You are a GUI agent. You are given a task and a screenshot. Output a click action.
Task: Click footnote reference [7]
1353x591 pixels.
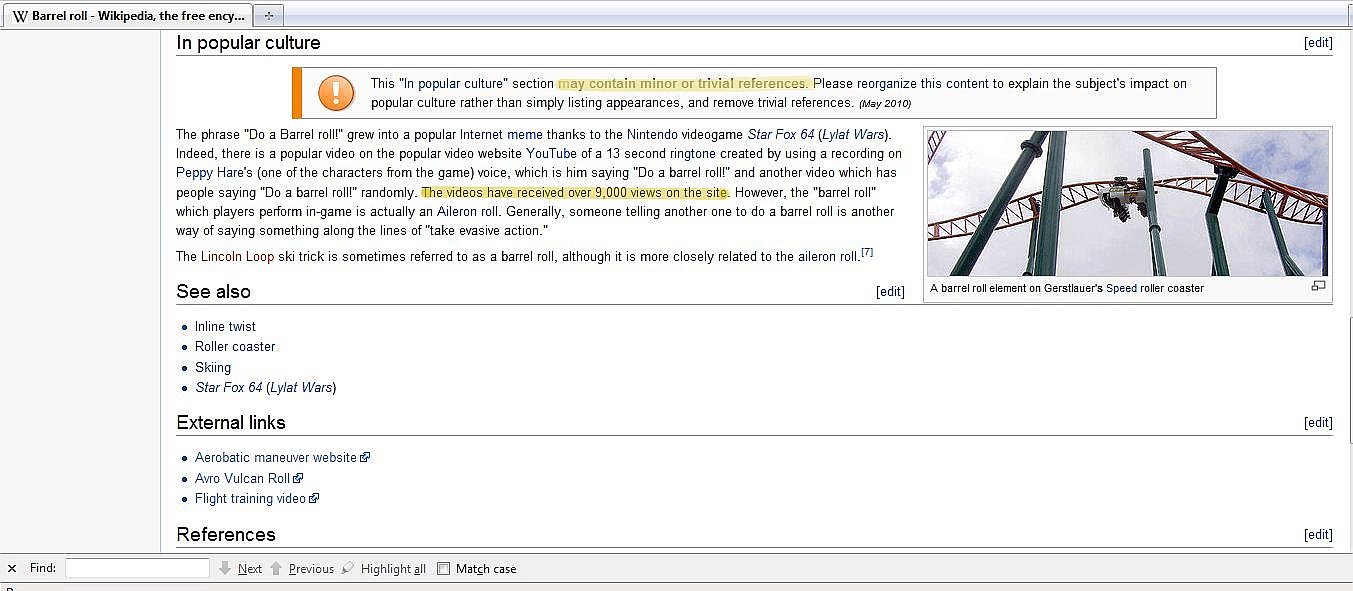coord(867,253)
